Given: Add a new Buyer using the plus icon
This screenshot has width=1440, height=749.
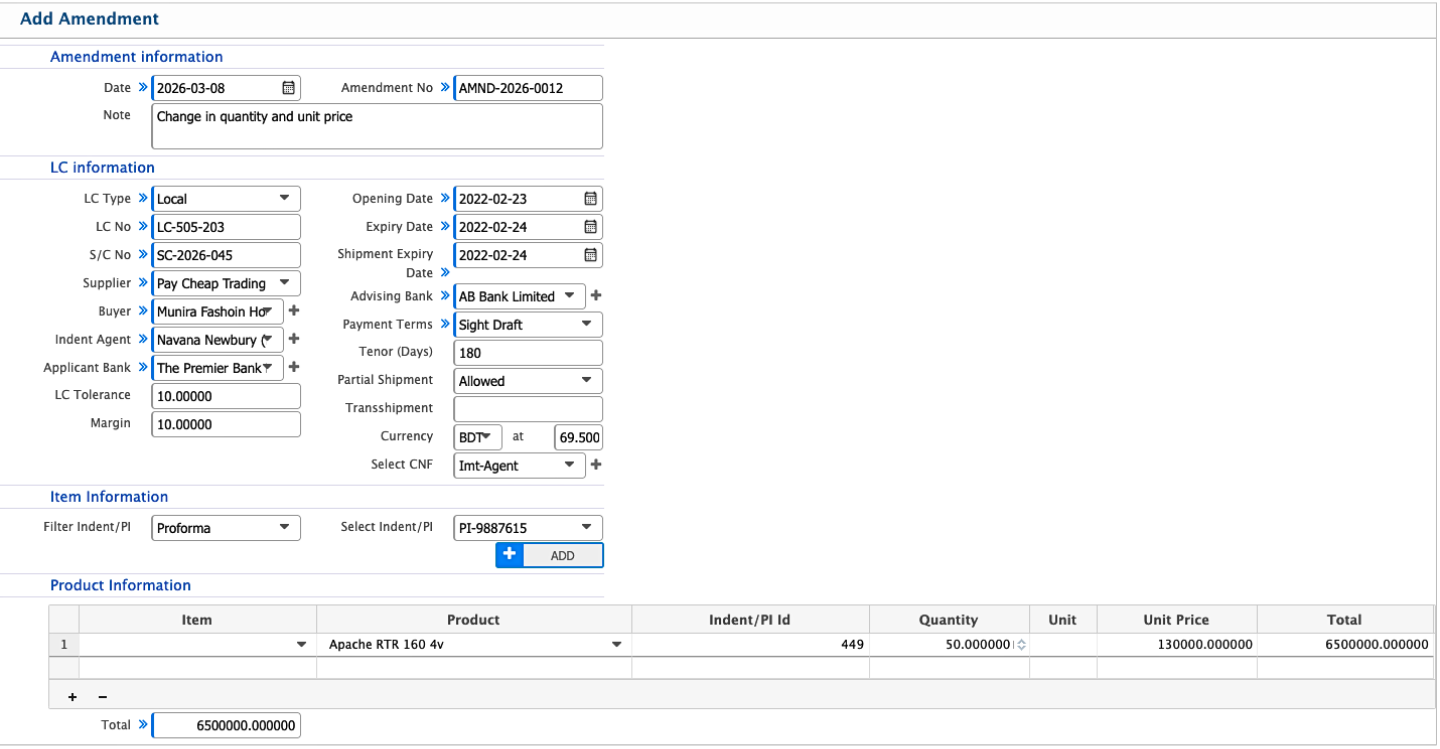Looking at the screenshot, I should [295, 310].
